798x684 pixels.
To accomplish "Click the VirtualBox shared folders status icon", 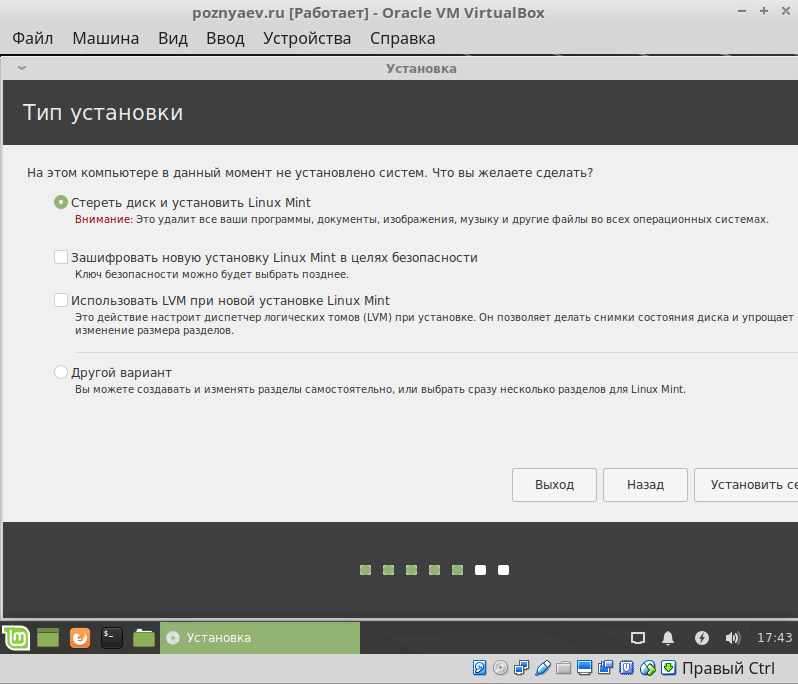I will [x=563, y=668].
